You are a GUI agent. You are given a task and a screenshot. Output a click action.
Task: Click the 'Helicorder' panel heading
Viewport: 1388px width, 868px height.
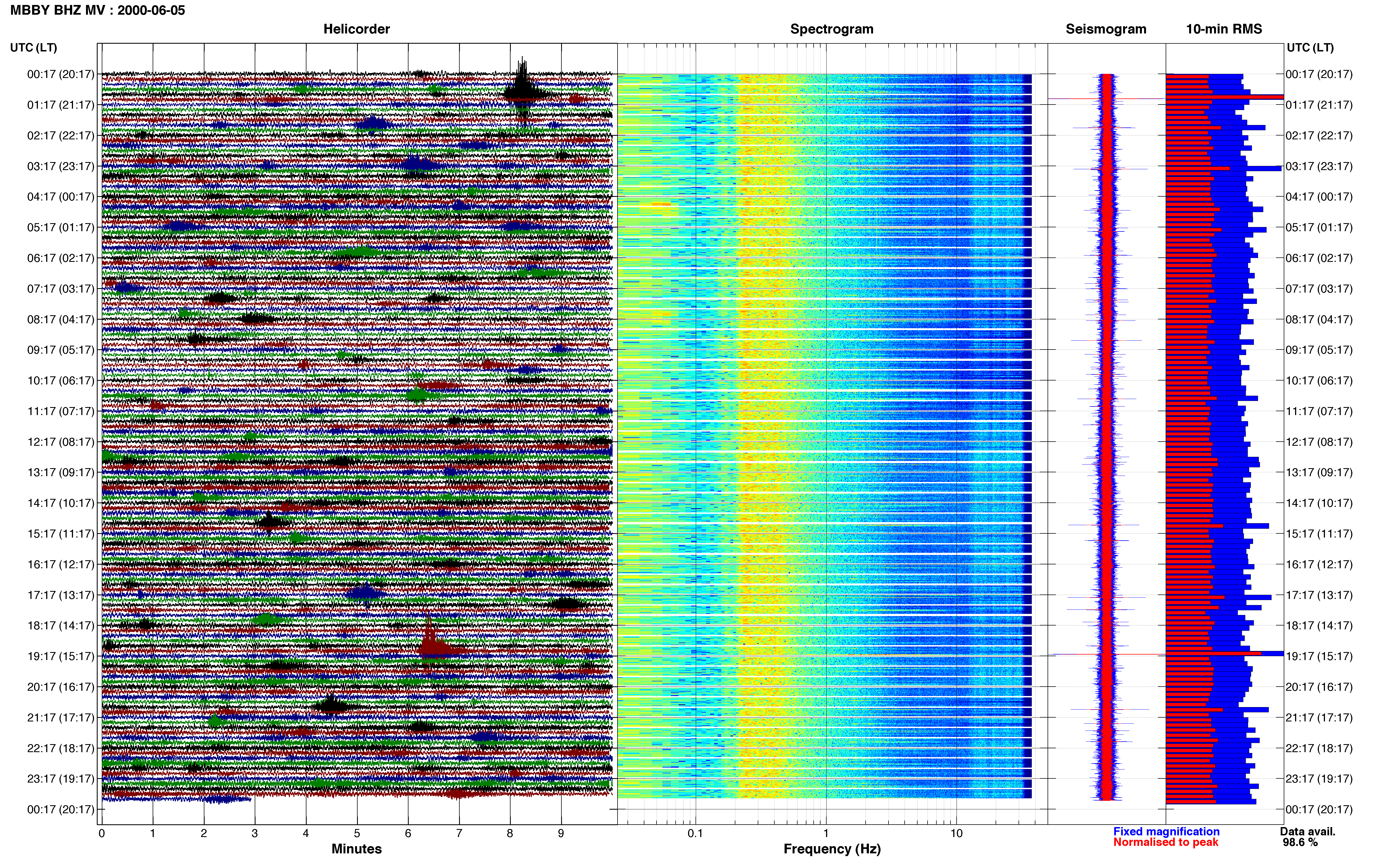click(356, 29)
